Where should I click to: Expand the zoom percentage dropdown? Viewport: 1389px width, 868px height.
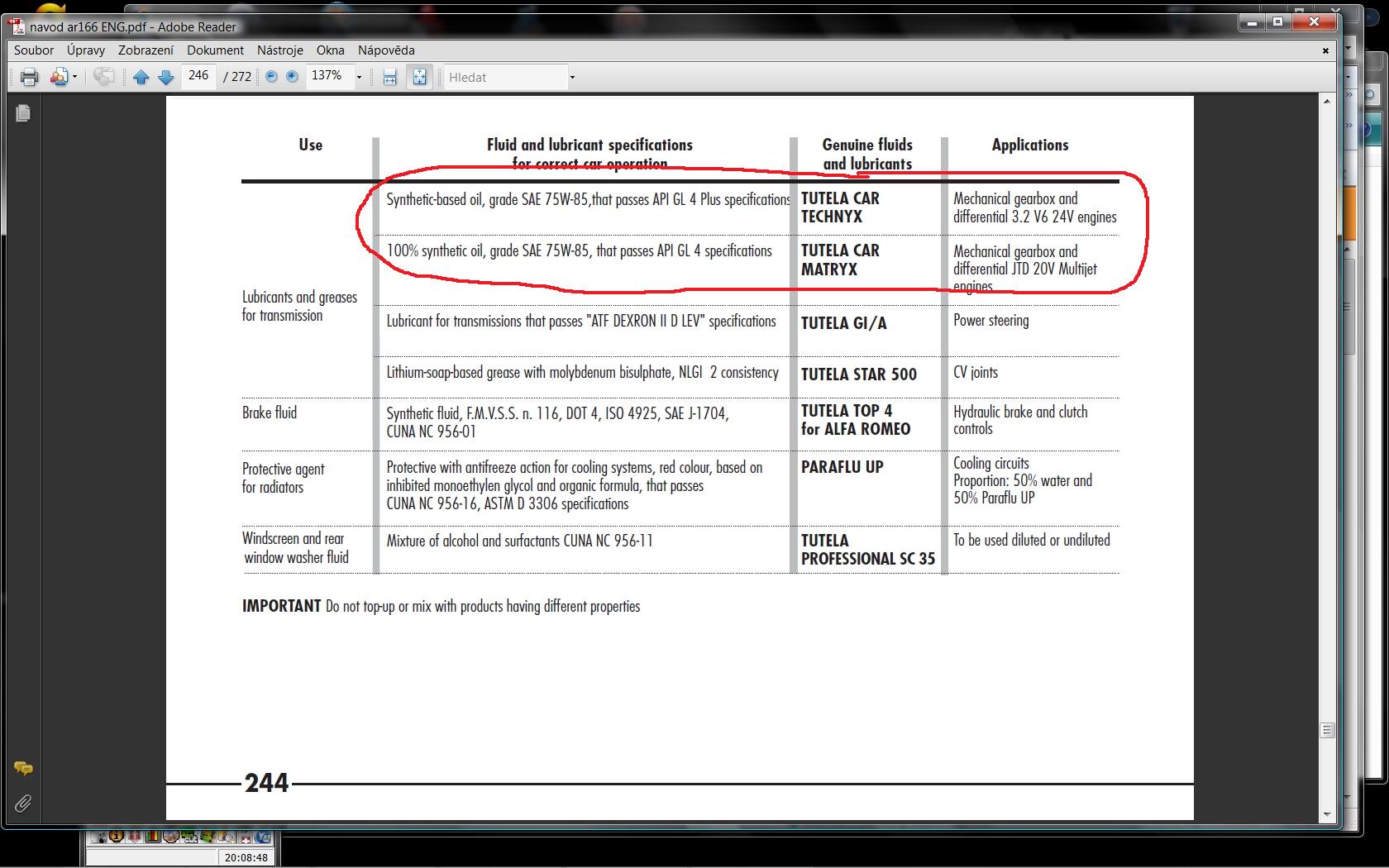tap(359, 78)
